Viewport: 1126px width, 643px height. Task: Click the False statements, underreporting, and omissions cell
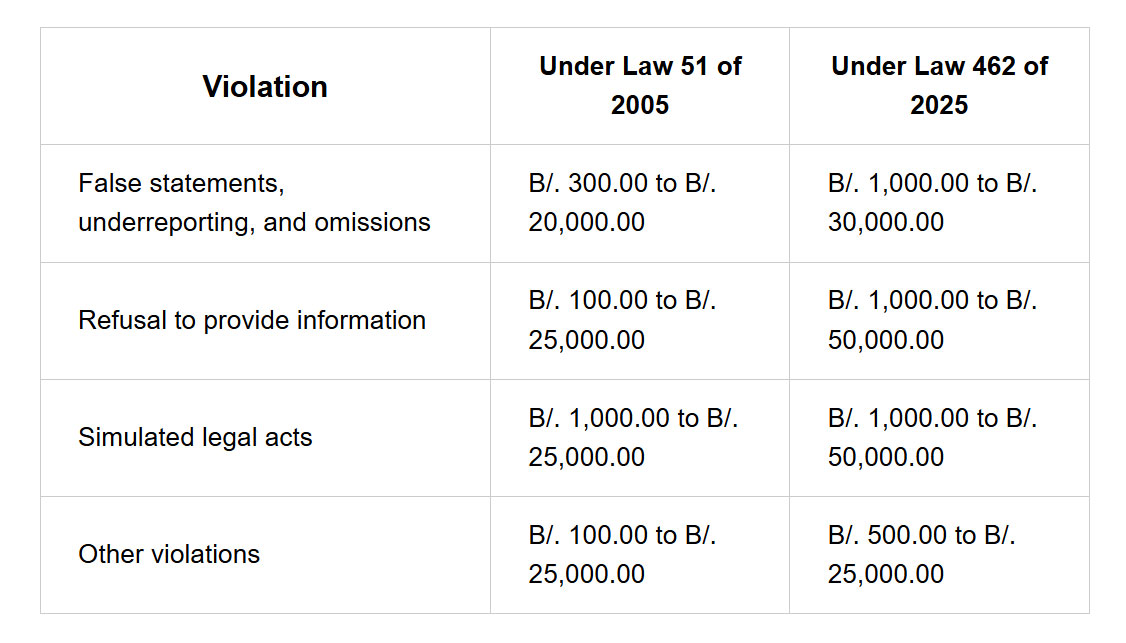point(265,203)
